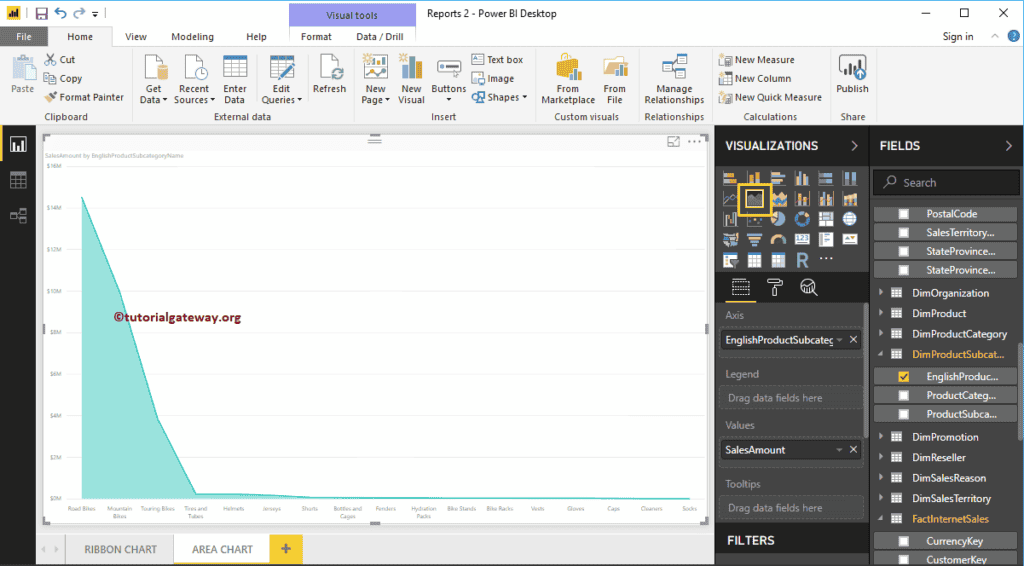This screenshot has height=566, width=1024.
Task: Click the Fields search box
Action: (946, 183)
